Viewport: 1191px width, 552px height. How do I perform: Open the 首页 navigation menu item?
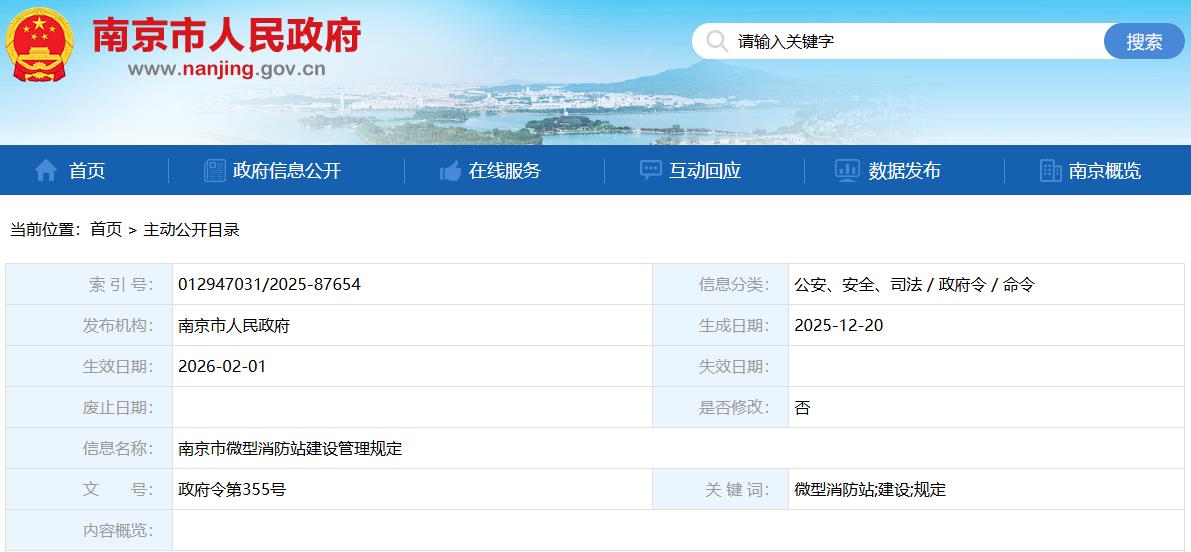point(87,170)
